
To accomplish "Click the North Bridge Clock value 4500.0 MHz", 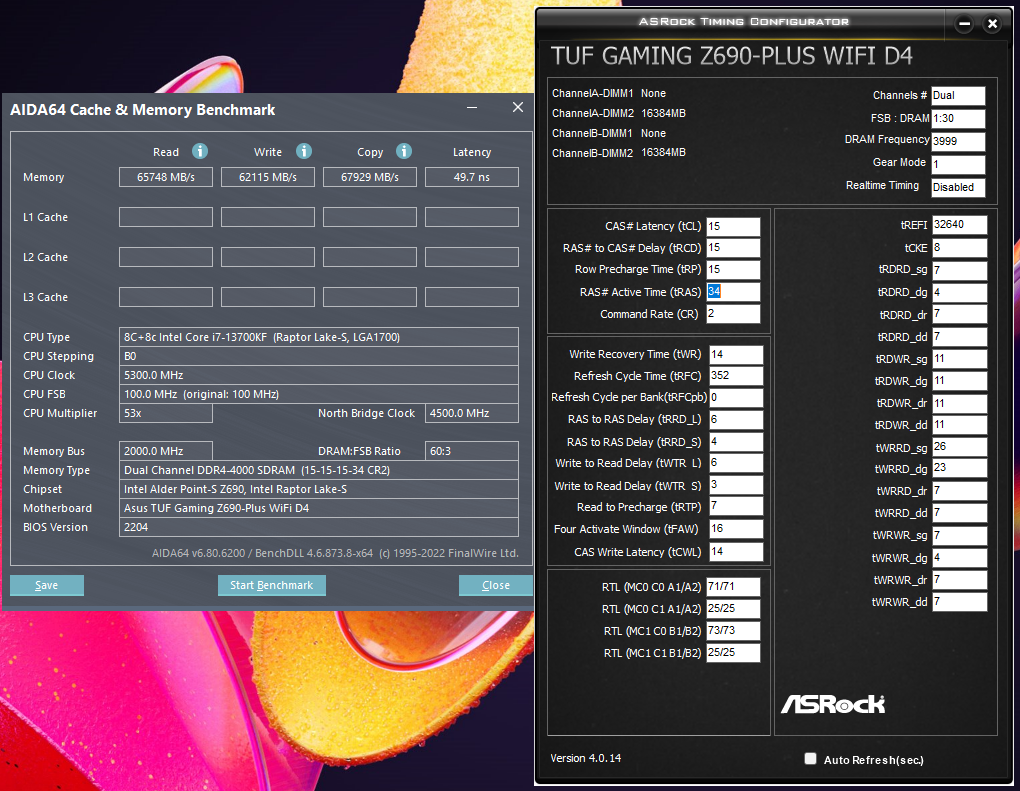I will click(x=472, y=413).
